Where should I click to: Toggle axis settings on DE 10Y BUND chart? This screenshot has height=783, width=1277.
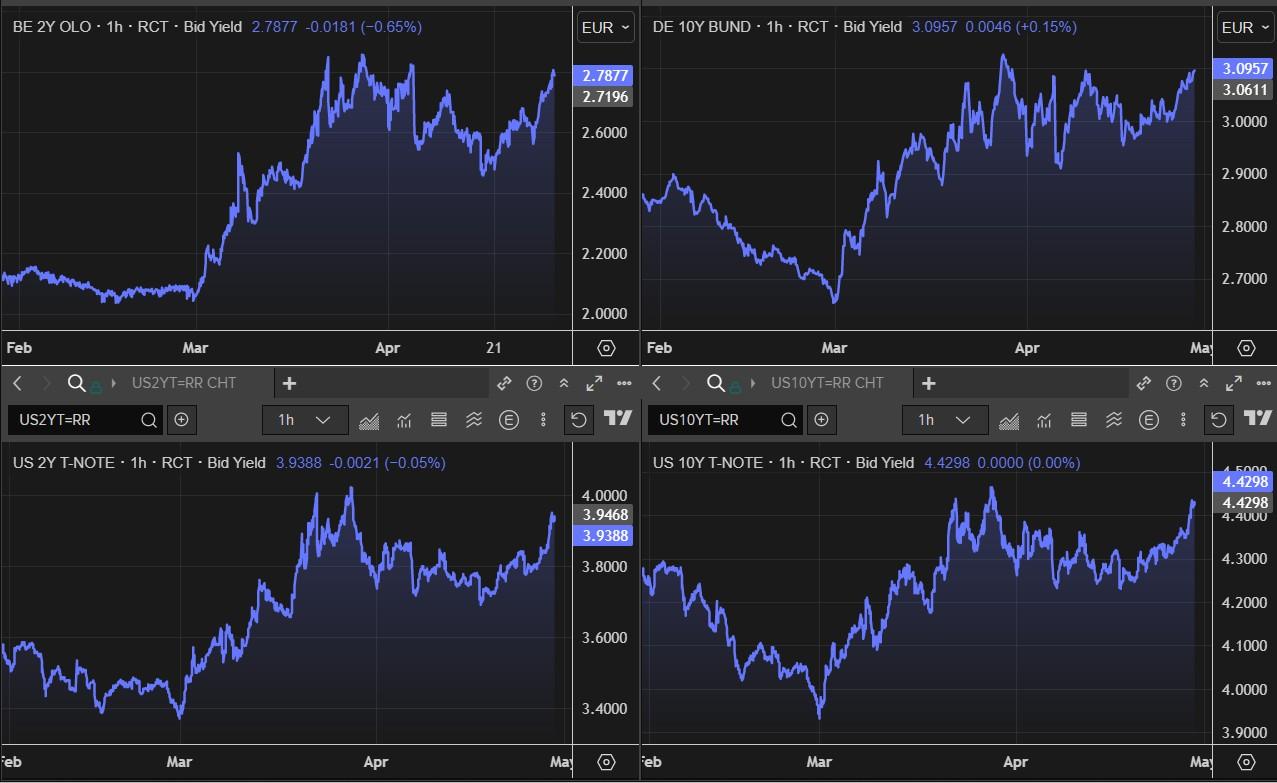coord(1246,348)
